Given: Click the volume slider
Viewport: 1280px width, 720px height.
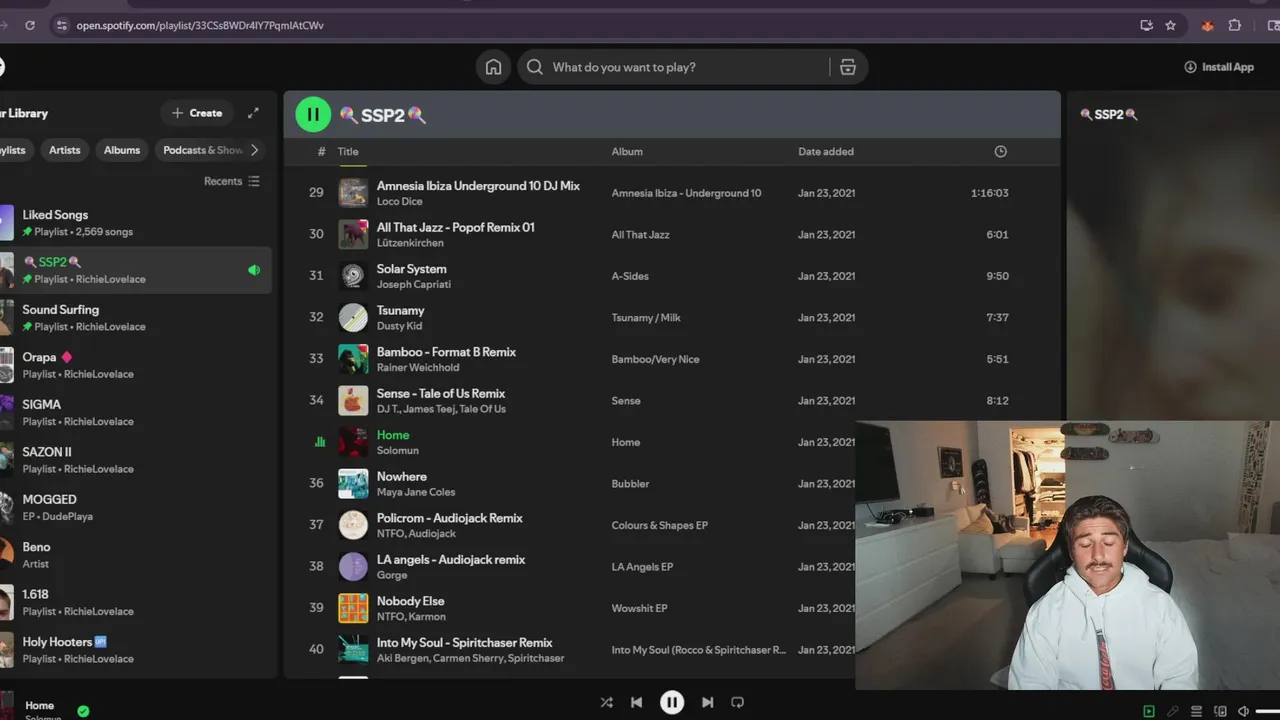Looking at the screenshot, I should (1268, 711).
